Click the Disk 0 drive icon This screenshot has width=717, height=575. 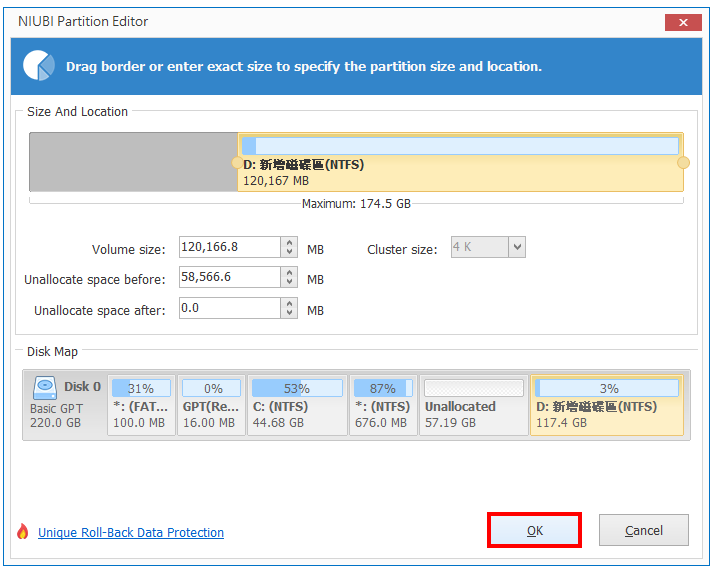pyautogui.click(x=44, y=388)
